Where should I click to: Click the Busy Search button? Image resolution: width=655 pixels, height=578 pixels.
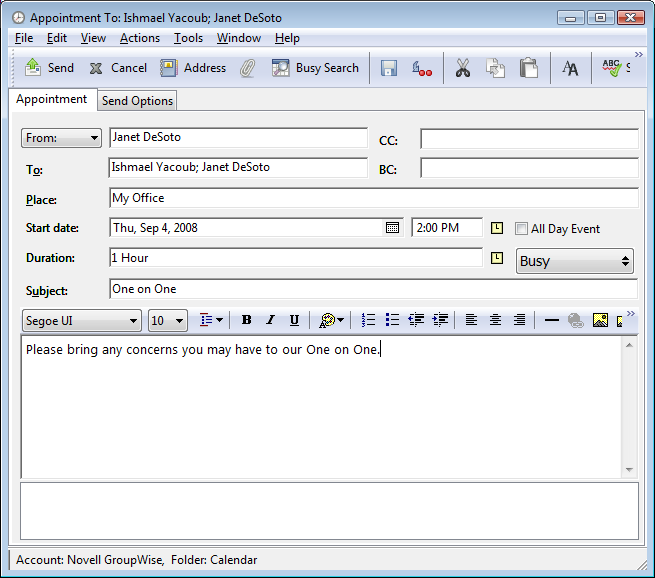coord(315,68)
